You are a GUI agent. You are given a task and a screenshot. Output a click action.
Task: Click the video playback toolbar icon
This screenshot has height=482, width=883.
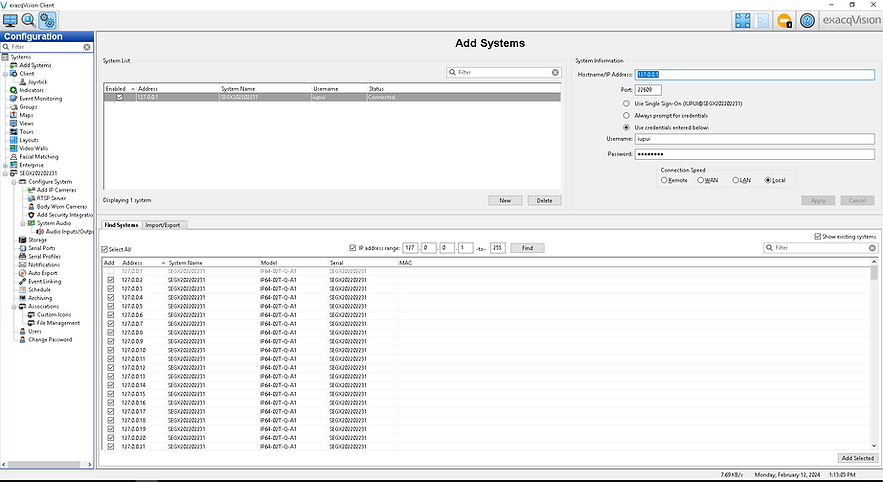[761, 21]
